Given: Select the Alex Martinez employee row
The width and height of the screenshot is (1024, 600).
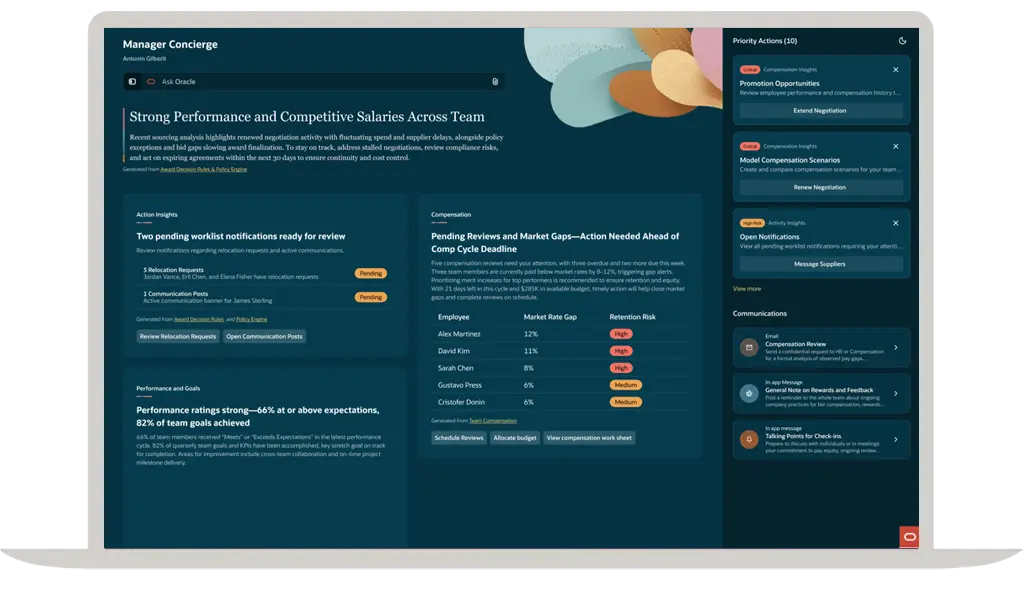Looking at the screenshot, I should [560, 334].
